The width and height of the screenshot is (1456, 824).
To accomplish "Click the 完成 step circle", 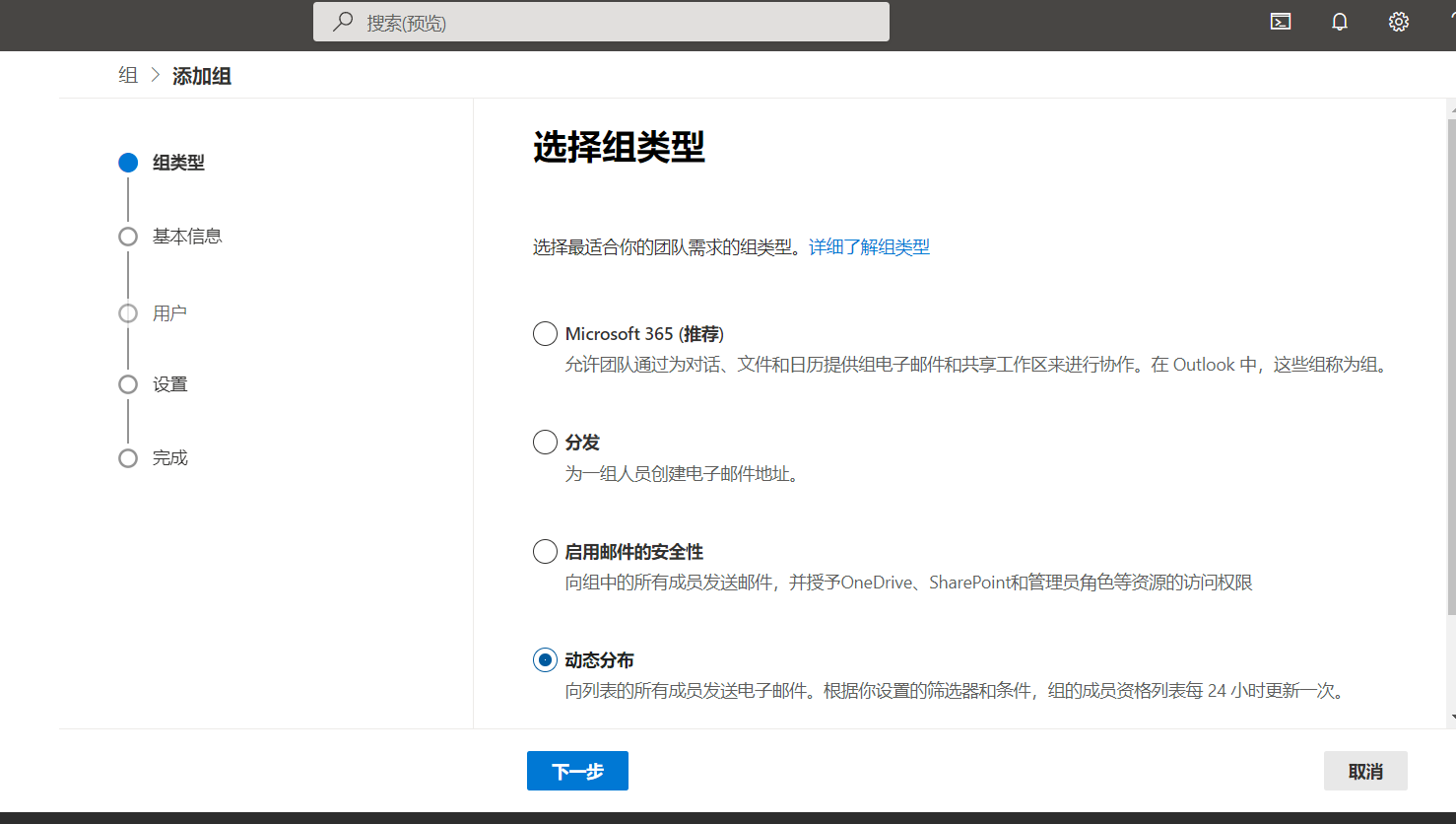I will 128,458.
